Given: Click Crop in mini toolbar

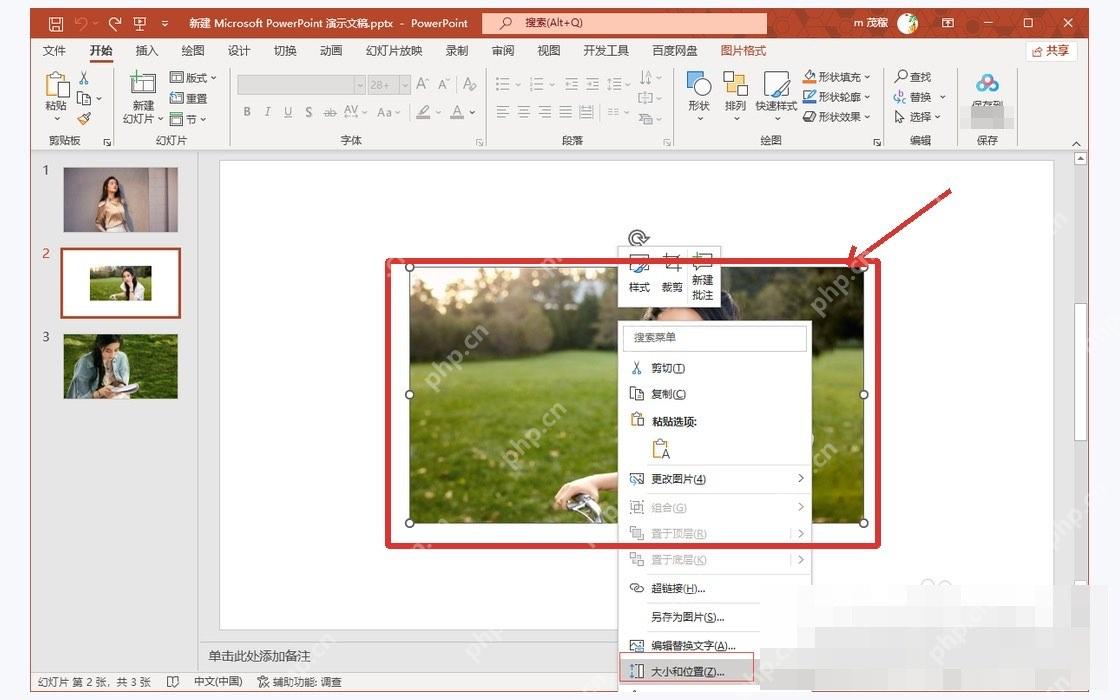Looking at the screenshot, I should click(x=671, y=274).
